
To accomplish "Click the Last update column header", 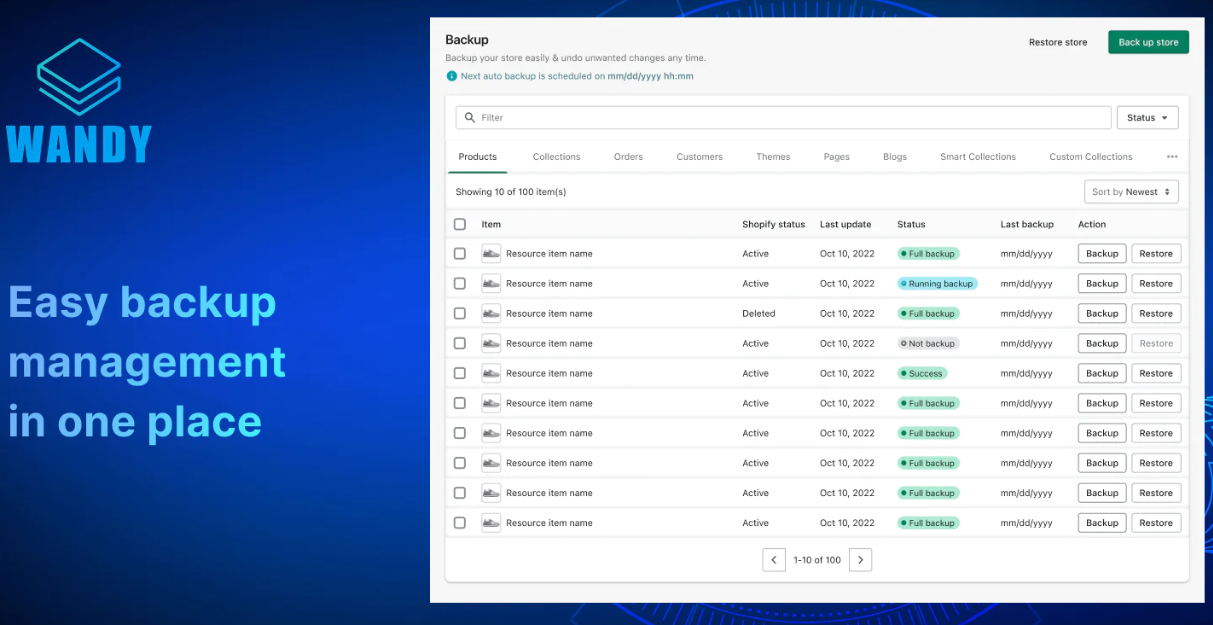I will tap(845, 225).
